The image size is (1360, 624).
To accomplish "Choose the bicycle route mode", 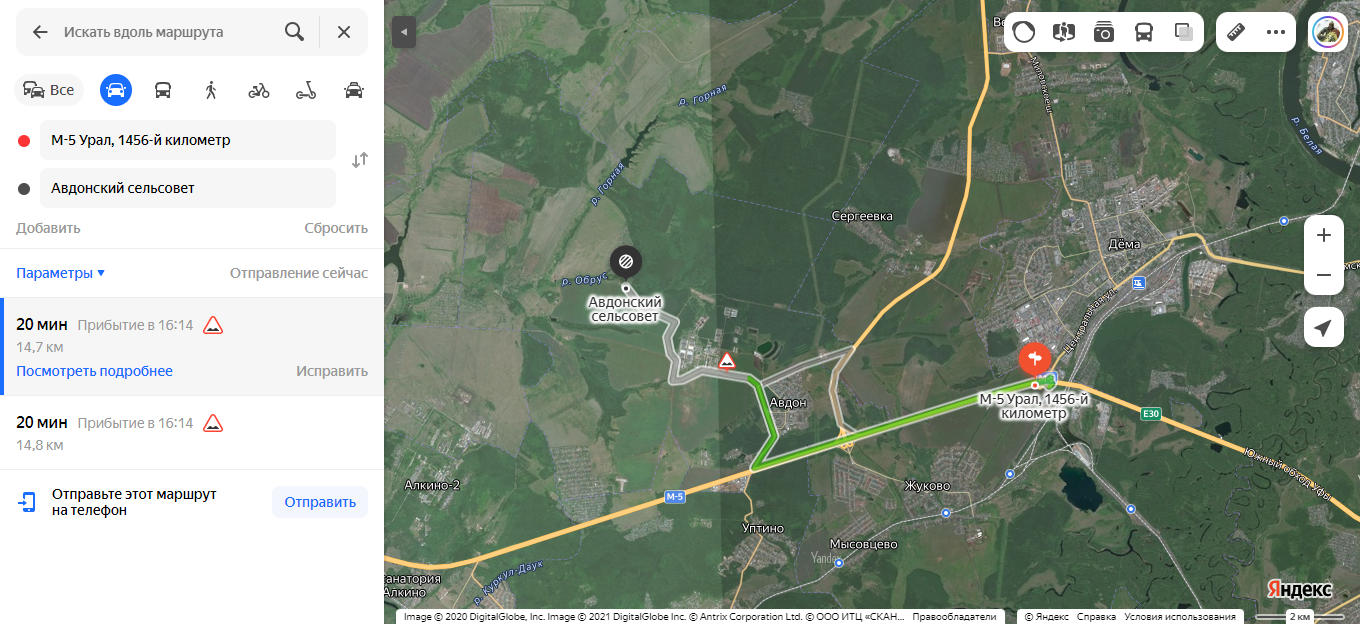I will [x=259, y=90].
